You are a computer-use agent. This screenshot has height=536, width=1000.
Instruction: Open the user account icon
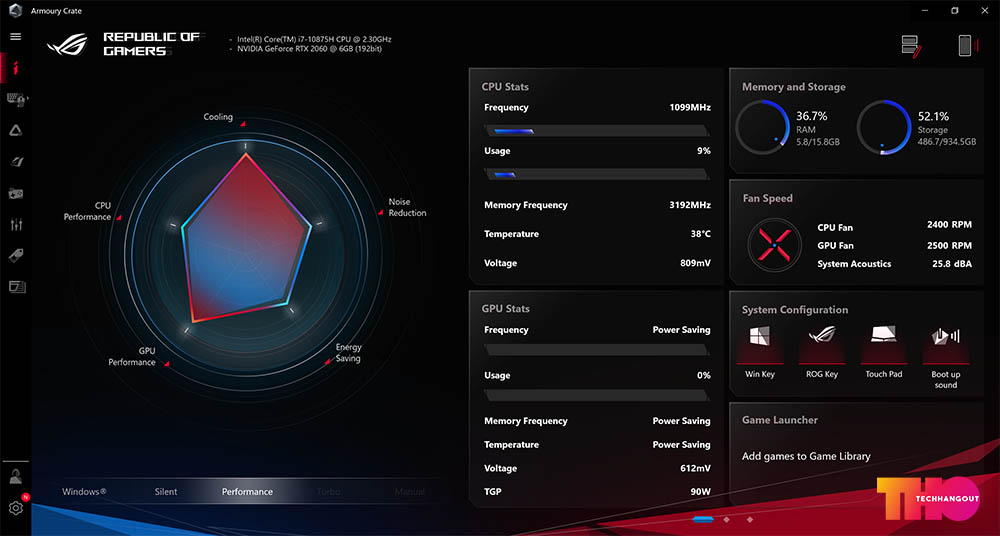(x=16, y=477)
